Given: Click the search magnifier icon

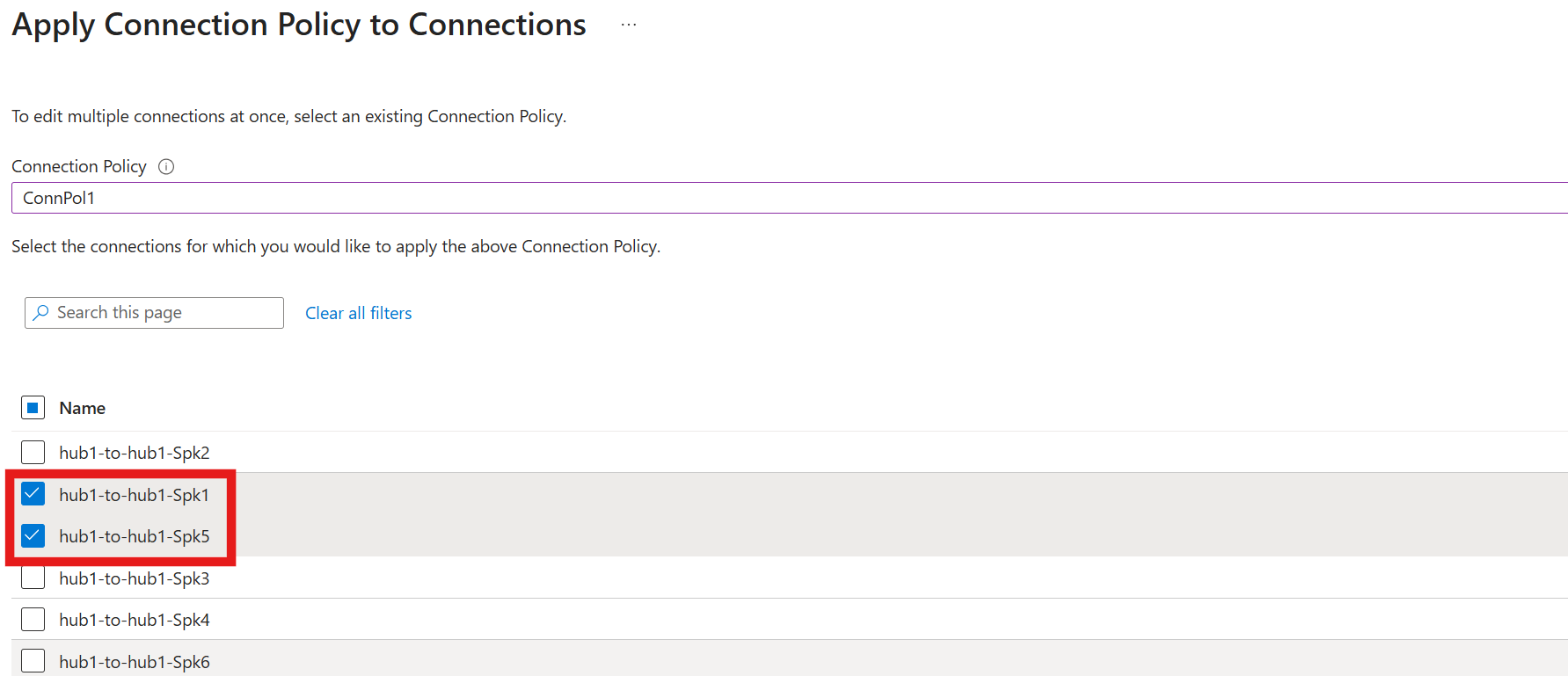Looking at the screenshot, I should [41, 312].
